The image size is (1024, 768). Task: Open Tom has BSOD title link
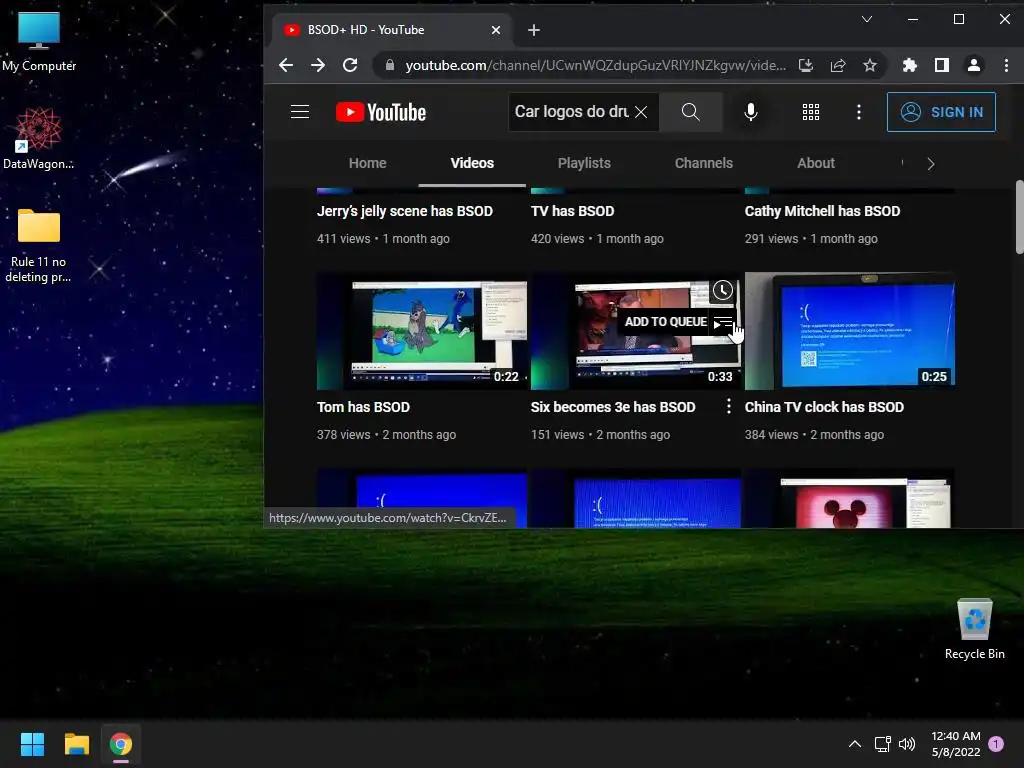(x=363, y=407)
